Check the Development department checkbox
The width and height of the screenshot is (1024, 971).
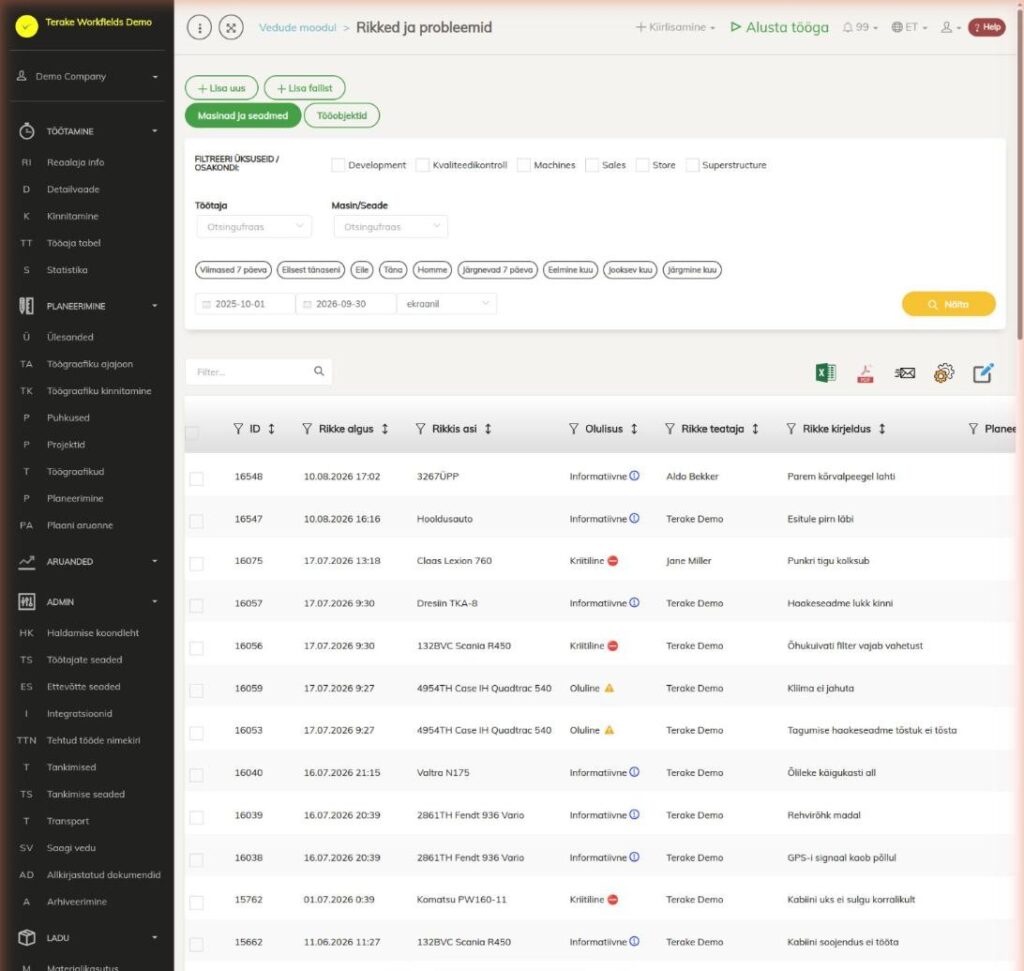pos(338,165)
